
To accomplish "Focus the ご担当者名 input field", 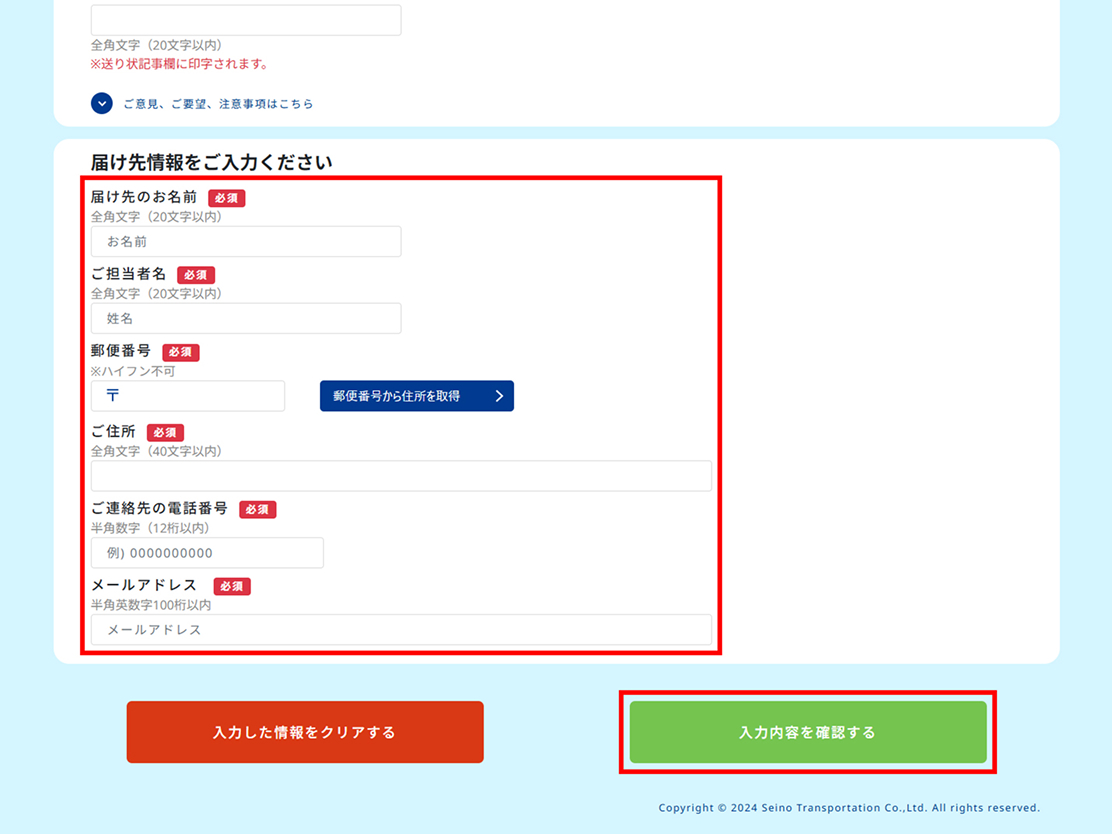I will (246, 318).
